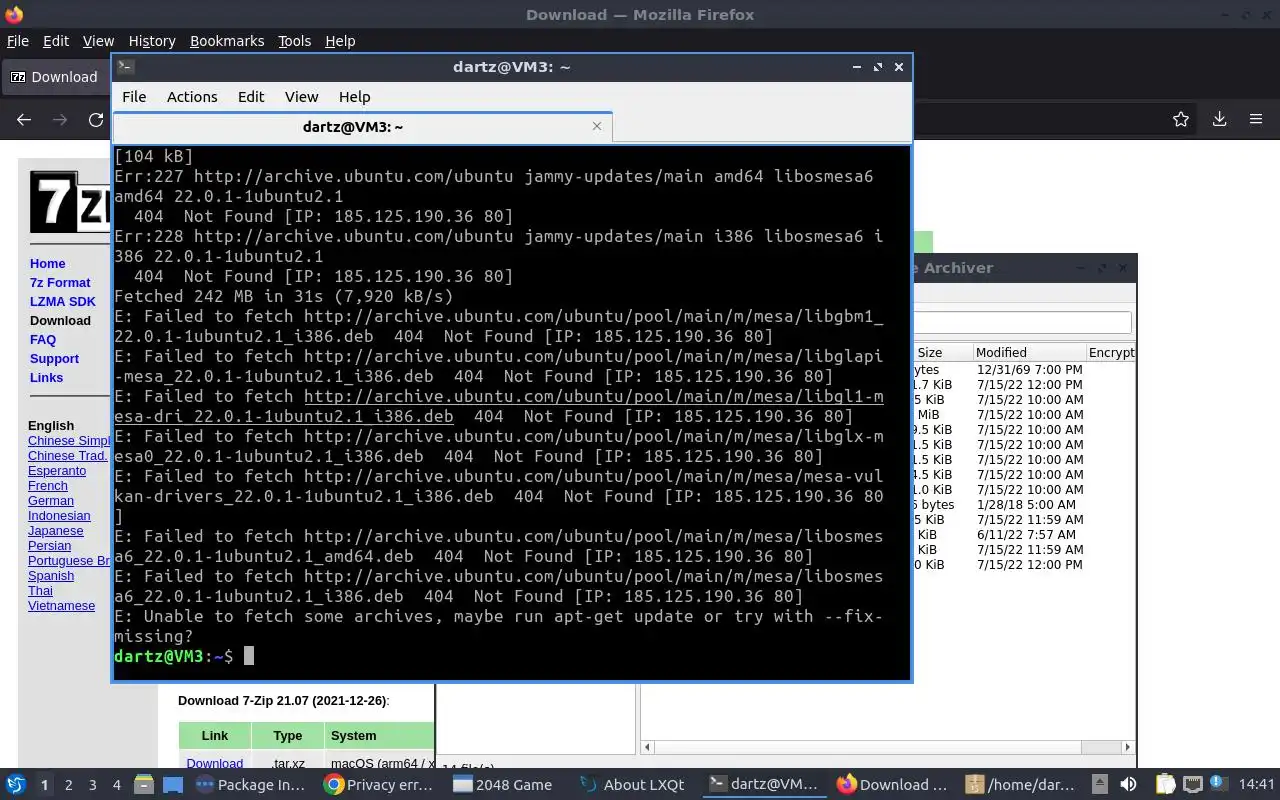Close the dartz@VM3 terminal tab
This screenshot has height=800, width=1280.
pos(597,126)
